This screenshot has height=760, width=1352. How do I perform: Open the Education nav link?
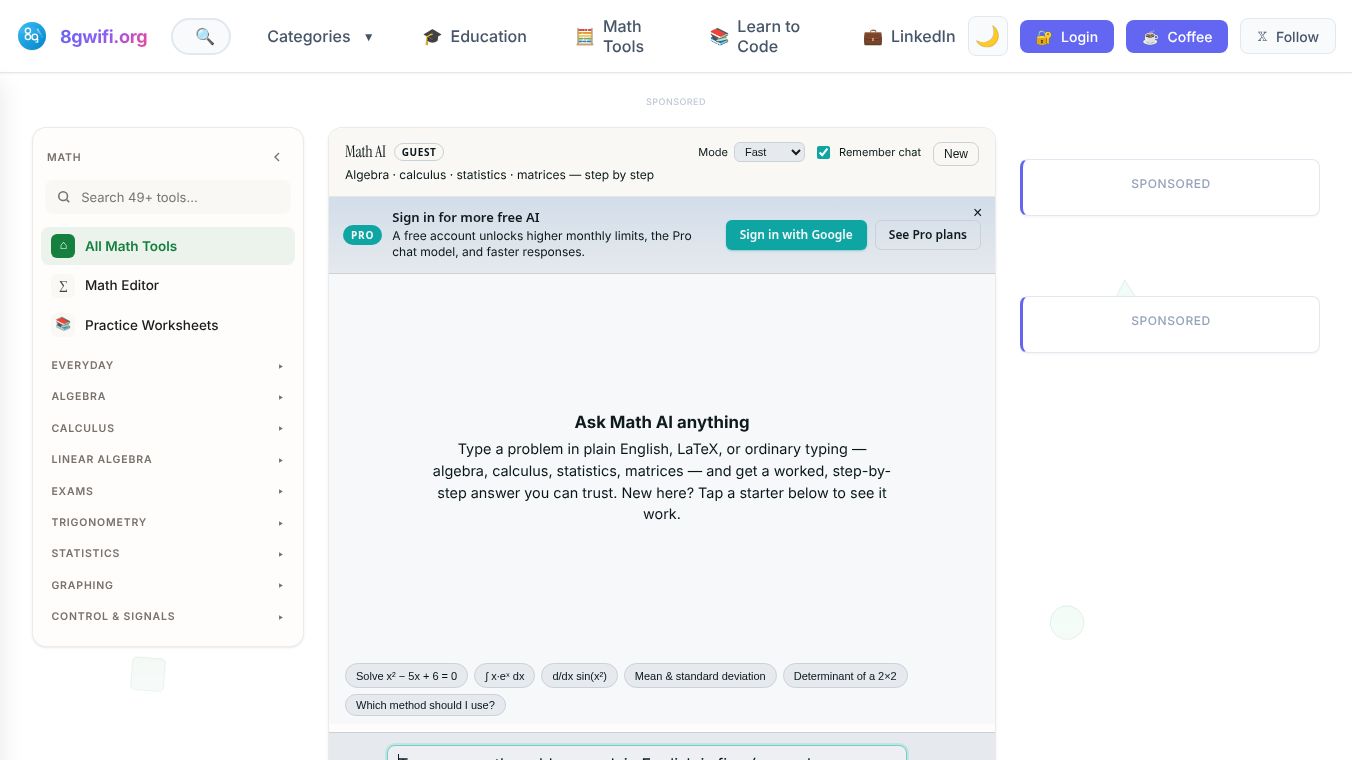pos(475,37)
